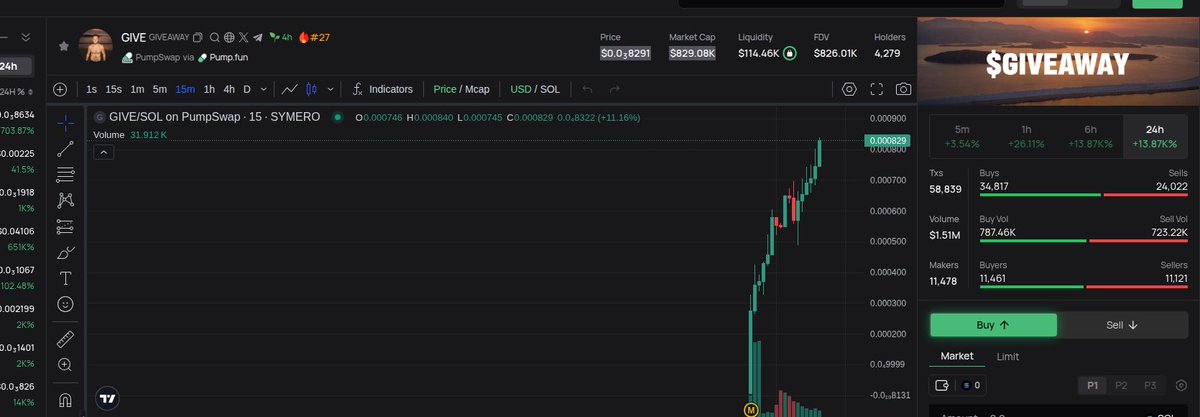Select the 4h timeframe
The height and width of the screenshot is (417, 1200).
click(229, 89)
